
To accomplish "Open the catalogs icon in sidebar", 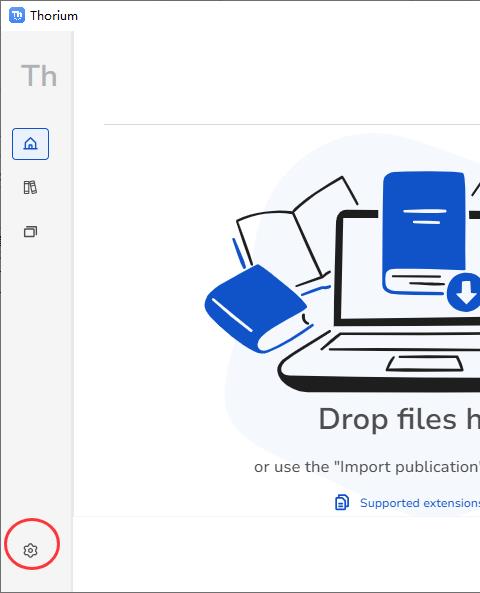I will (30, 231).
